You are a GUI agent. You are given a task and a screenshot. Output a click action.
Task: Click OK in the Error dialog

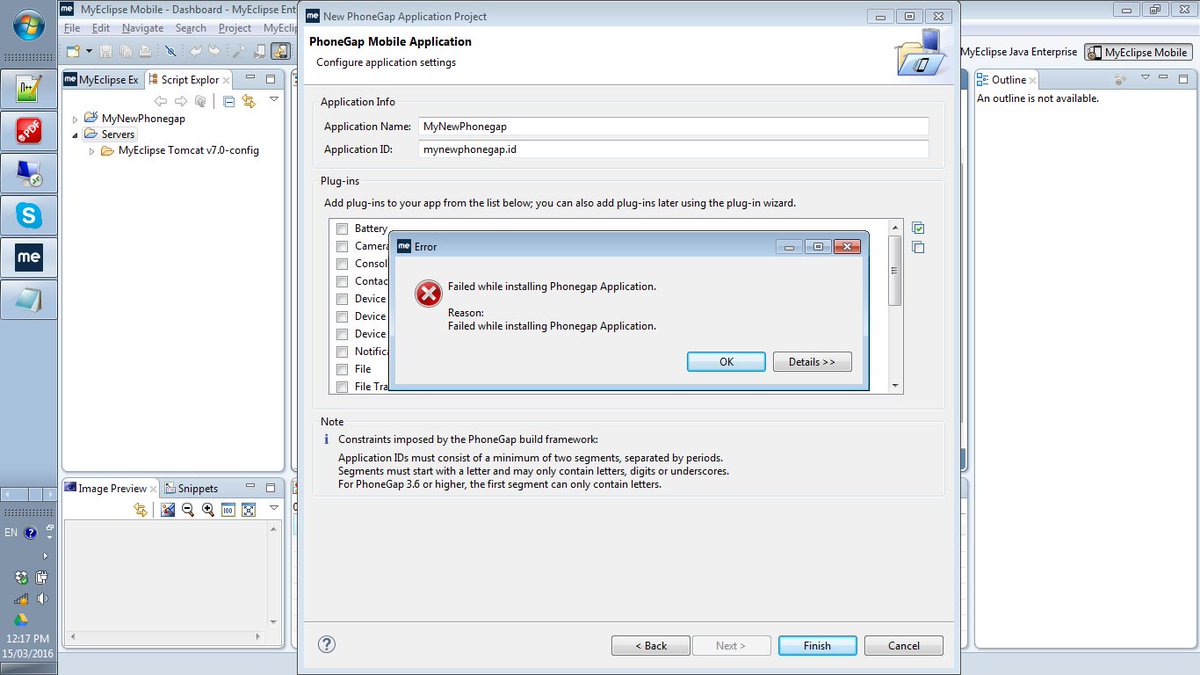coord(727,362)
